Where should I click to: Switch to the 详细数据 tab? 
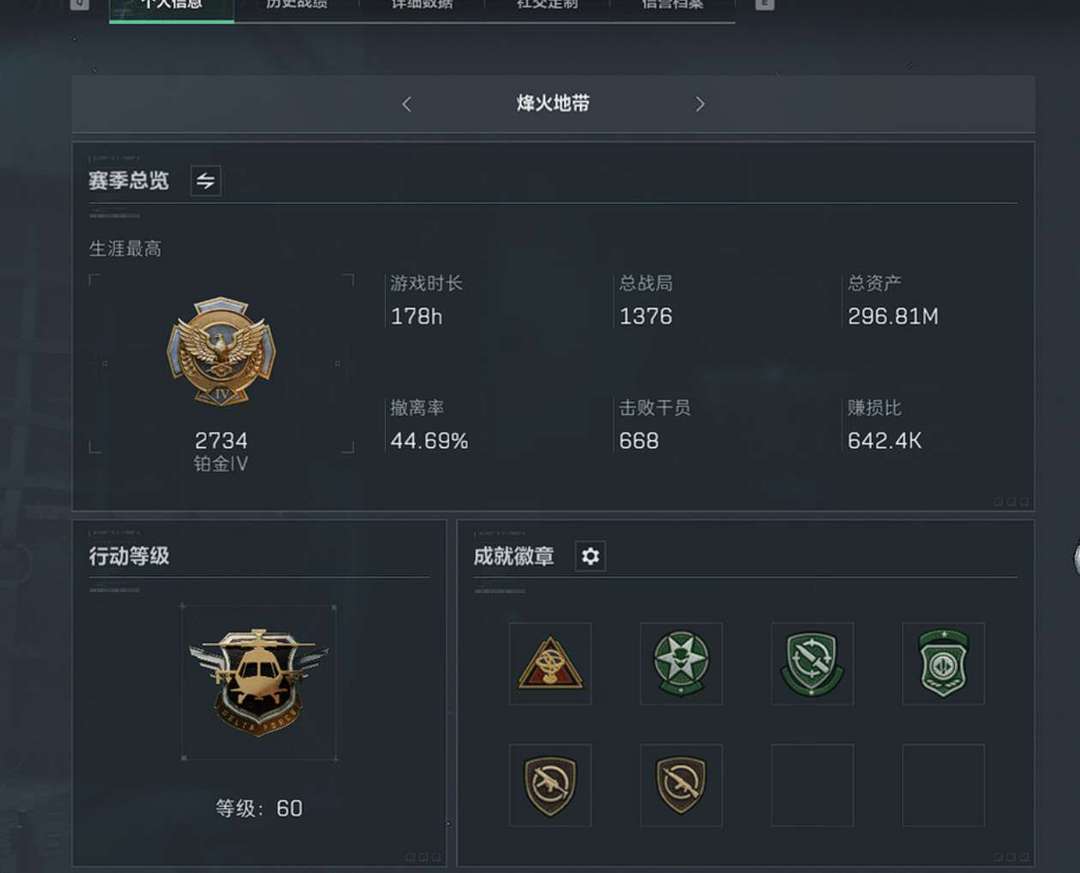pos(422,6)
